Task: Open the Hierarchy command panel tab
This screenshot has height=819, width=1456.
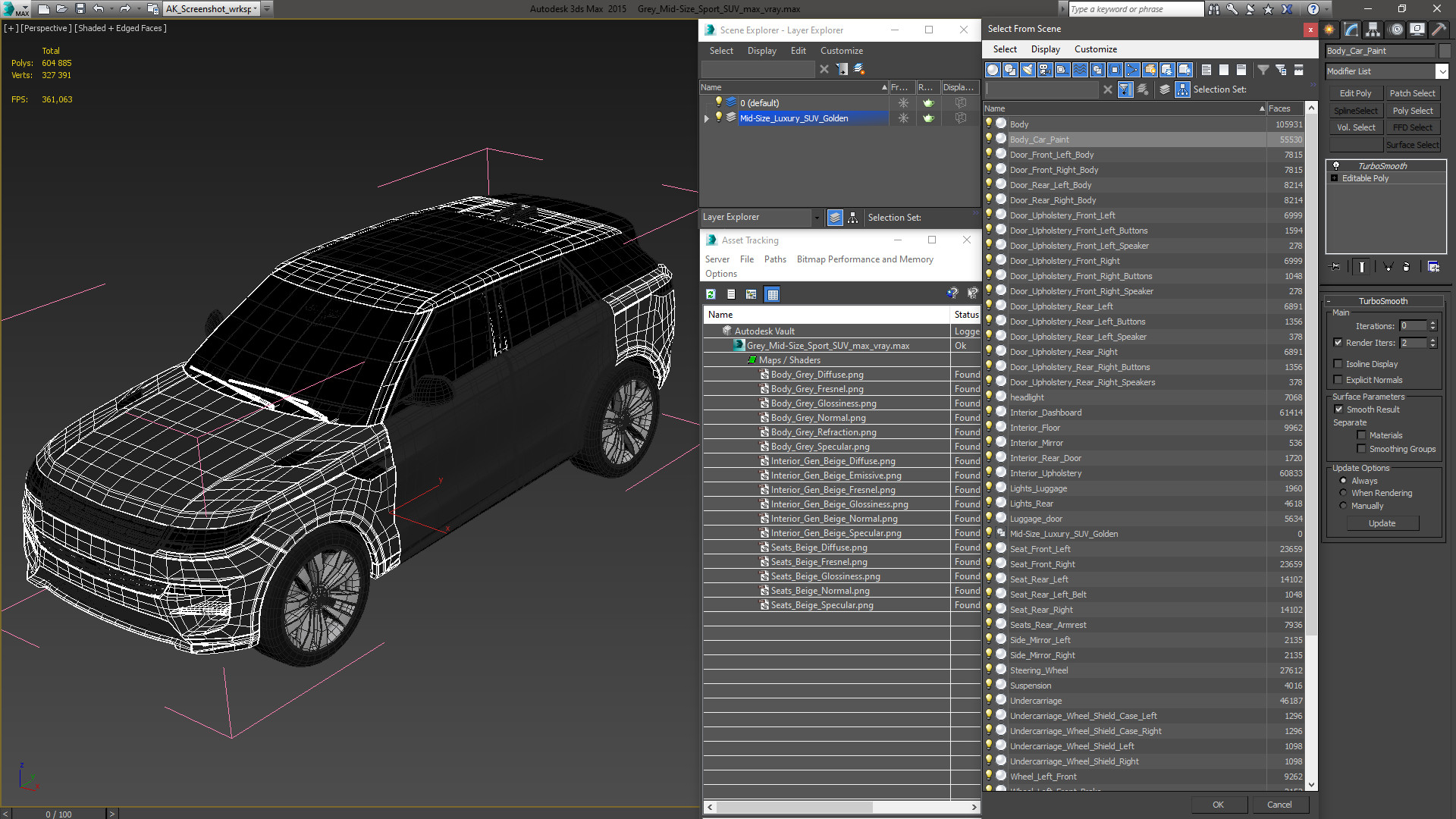Action: coord(1373,30)
